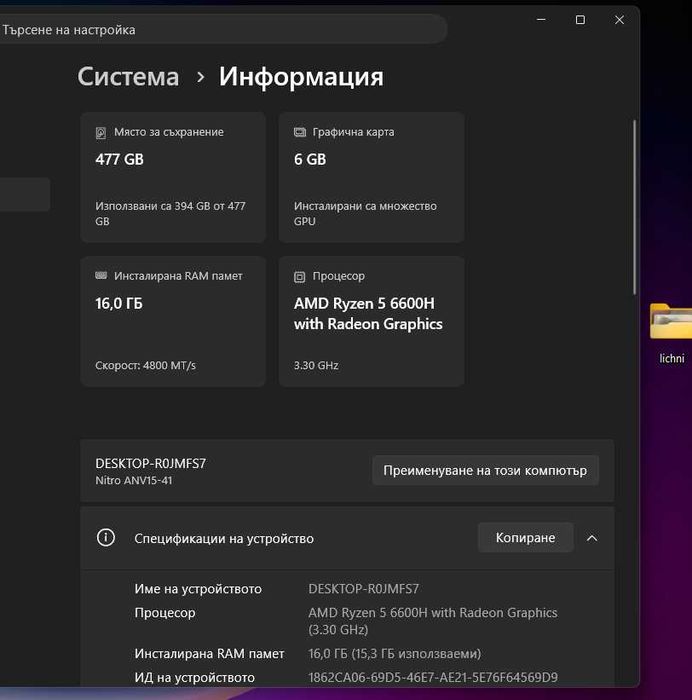The height and width of the screenshot is (700, 692).
Task: Click the storage disk icon
Action: 101,133
